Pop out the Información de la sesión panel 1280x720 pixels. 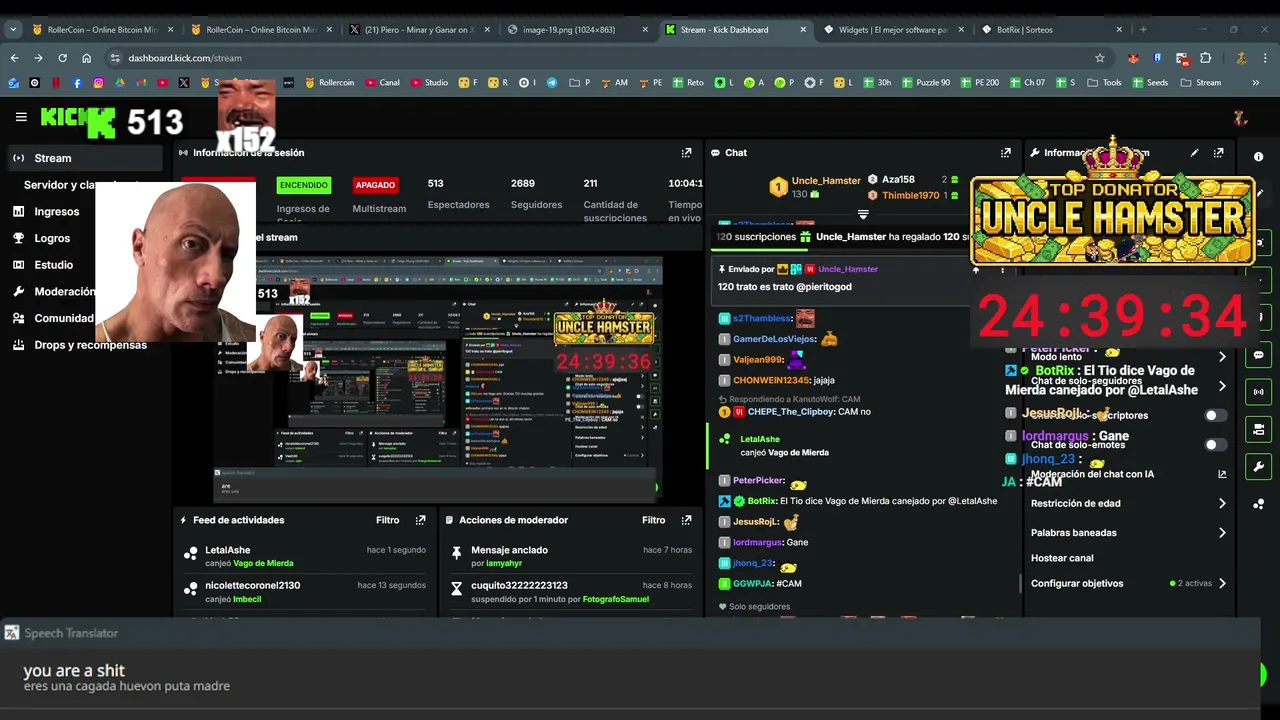(x=686, y=153)
